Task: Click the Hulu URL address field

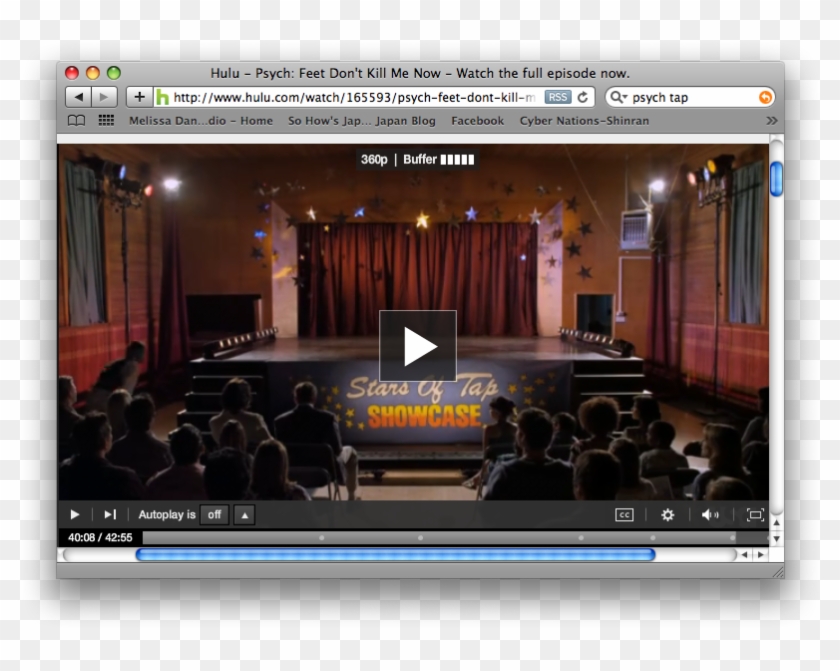Action: coord(354,97)
